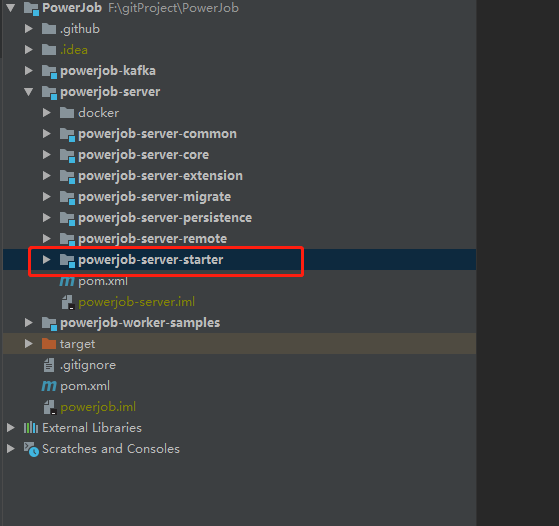Select the PowerJob root project label
The width and height of the screenshot is (559, 526).
tap(72, 8)
